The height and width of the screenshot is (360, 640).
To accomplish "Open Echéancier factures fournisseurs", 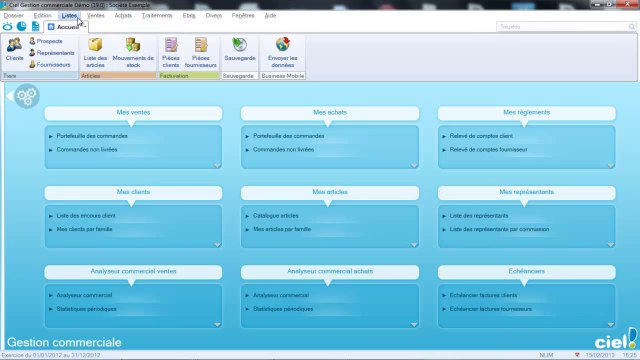I will click(491, 309).
